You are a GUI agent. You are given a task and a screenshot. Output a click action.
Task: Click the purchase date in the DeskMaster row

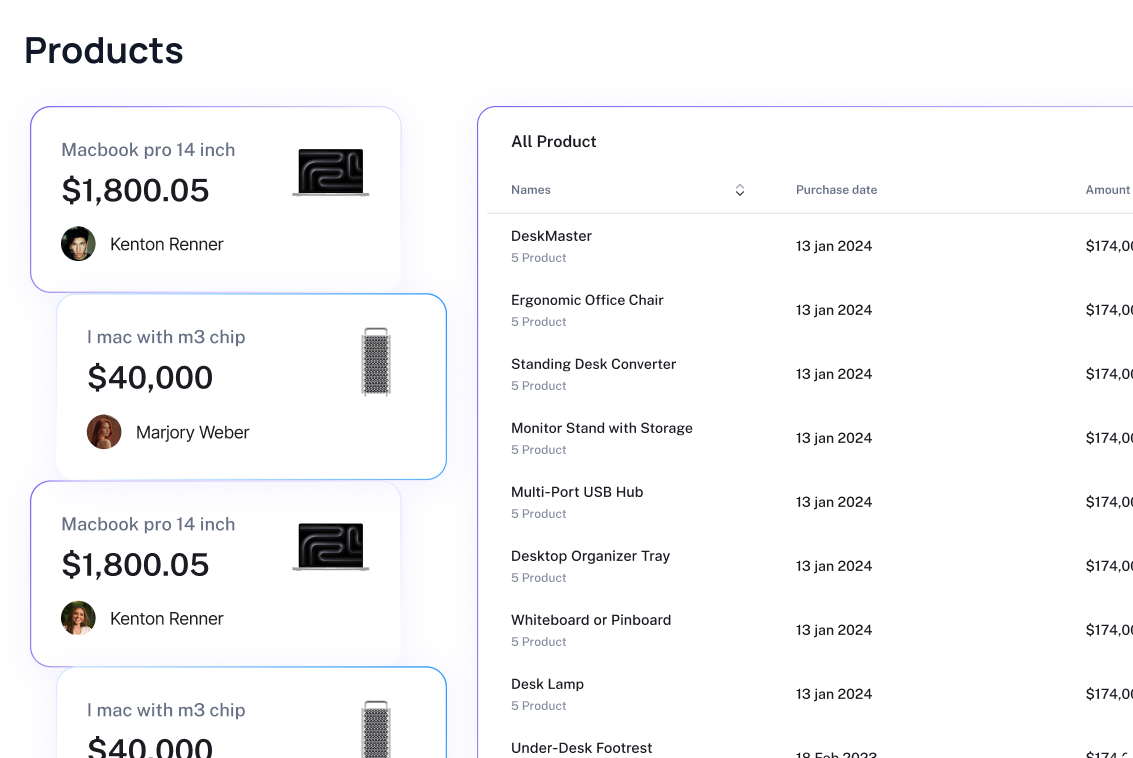[834, 246]
